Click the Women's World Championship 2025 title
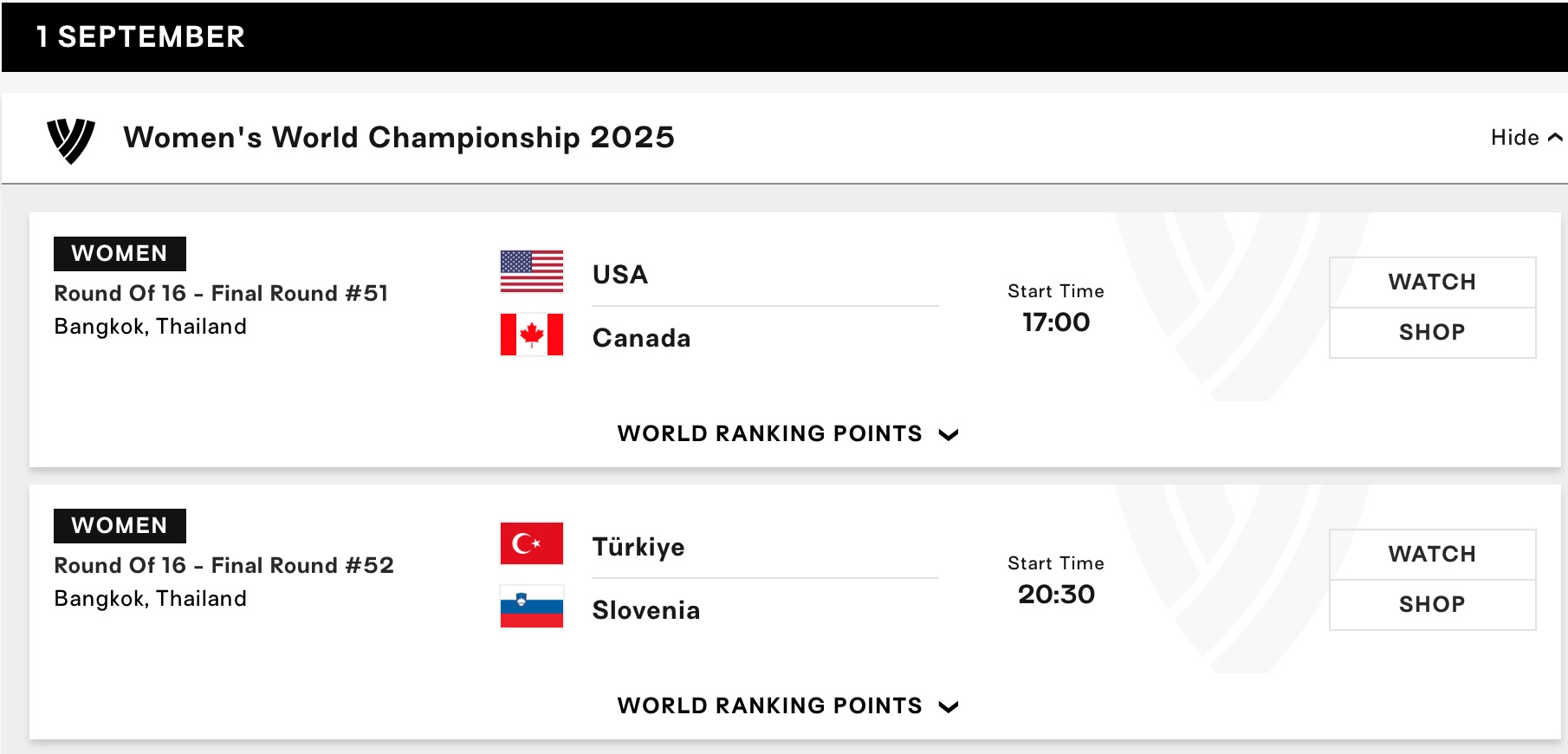The image size is (1568, 754). pos(398,138)
